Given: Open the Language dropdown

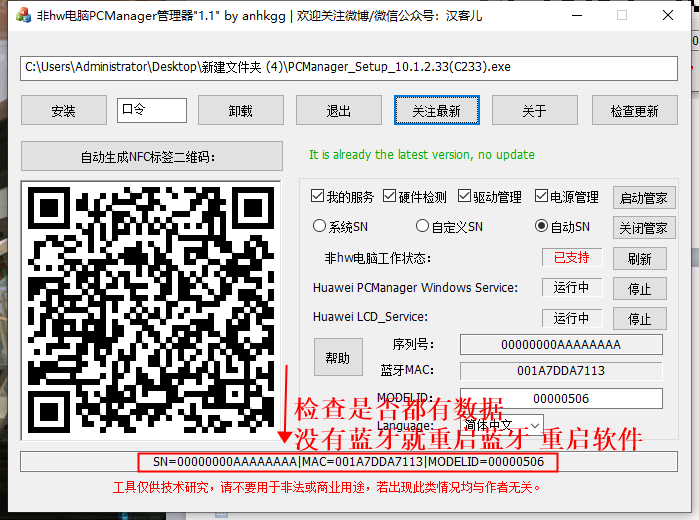Looking at the screenshot, I should [502, 425].
